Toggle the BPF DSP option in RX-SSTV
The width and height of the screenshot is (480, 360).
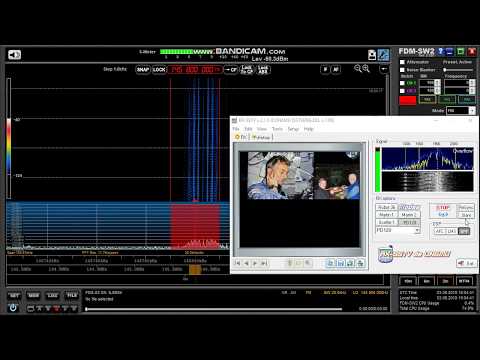464,231
